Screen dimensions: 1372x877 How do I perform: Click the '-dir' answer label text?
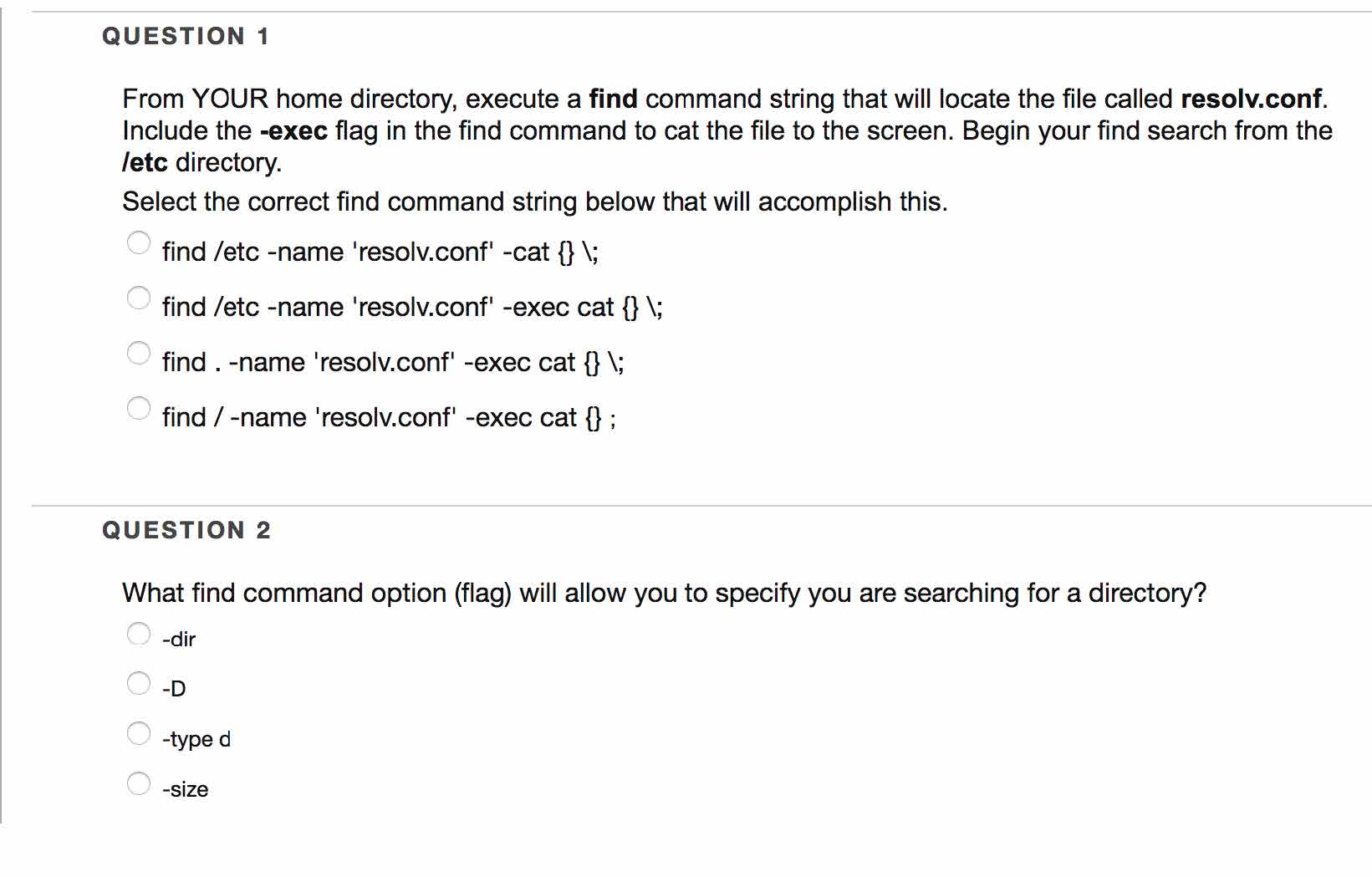(x=179, y=640)
